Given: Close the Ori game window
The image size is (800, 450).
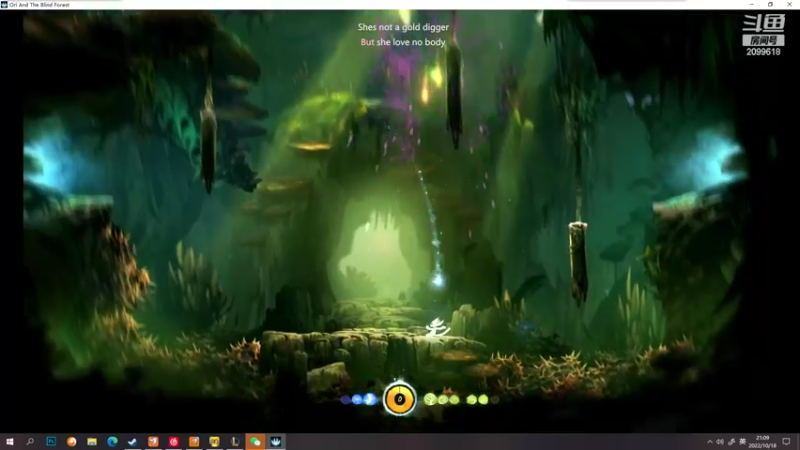Looking at the screenshot, I should click(789, 5).
